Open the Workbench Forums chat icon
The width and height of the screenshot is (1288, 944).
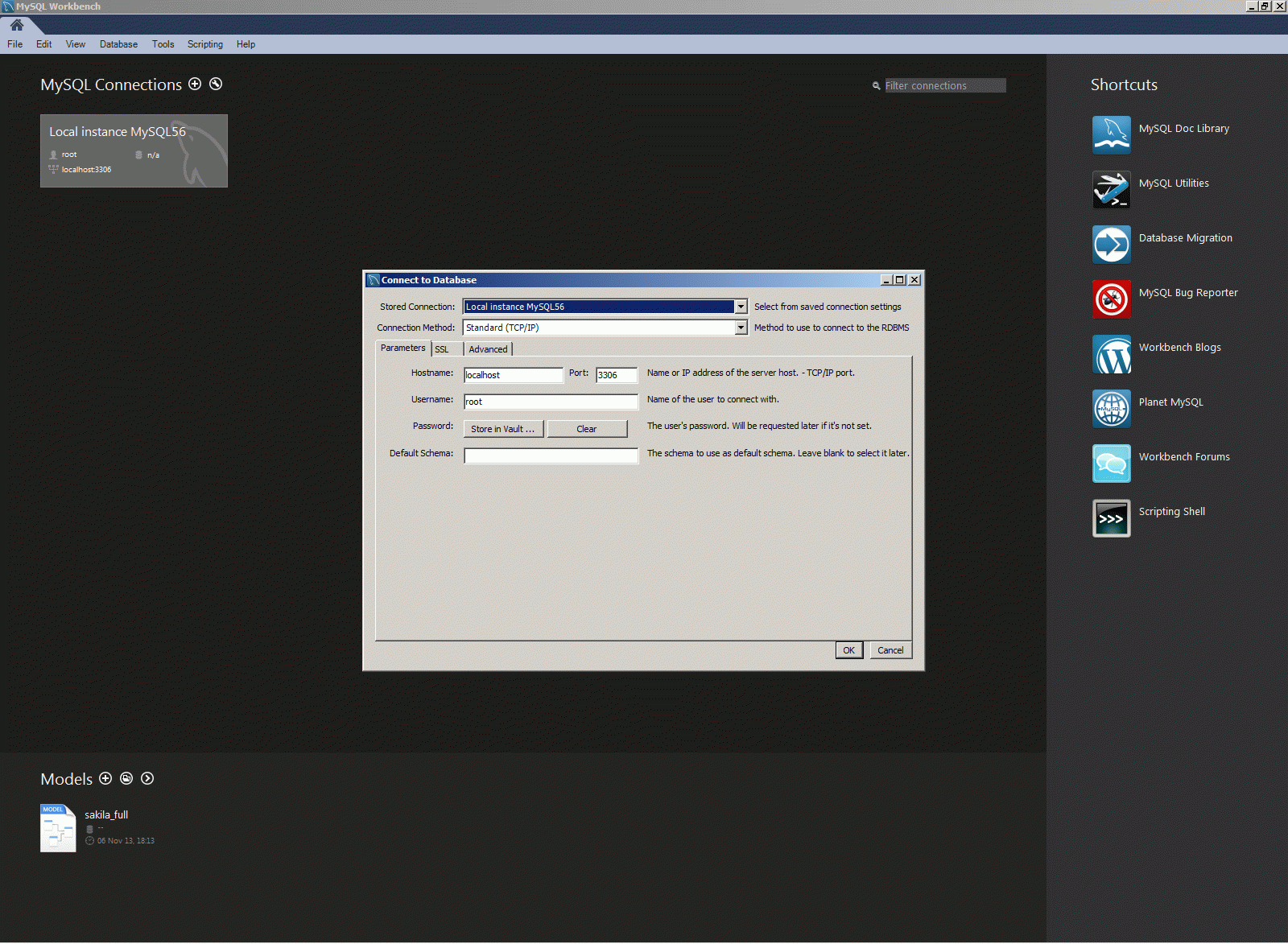click(x=1112, y=464)
